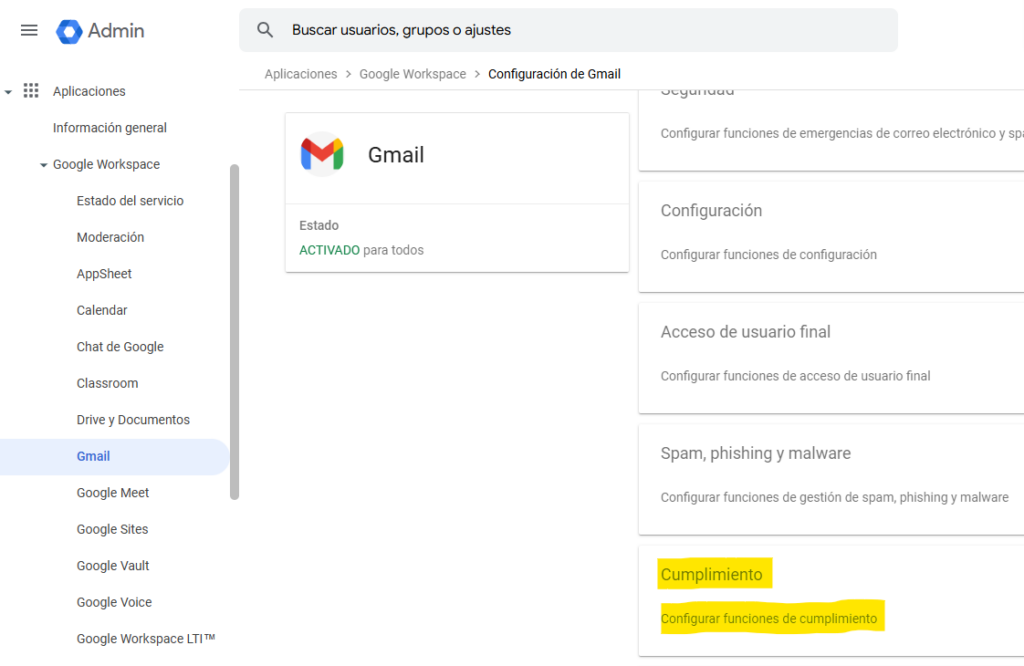Click the Gmail envelope logo
1024x666 pixels.
[x=322, y=155]
